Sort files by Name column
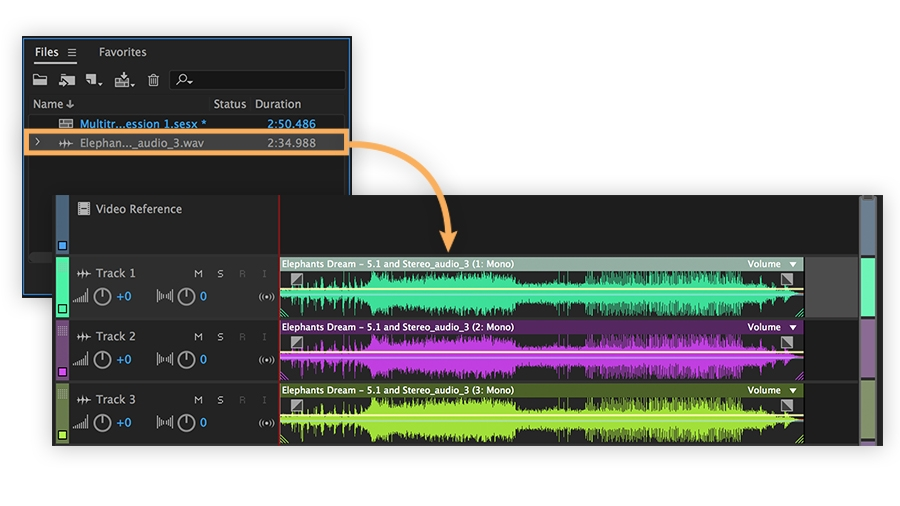The height and width of the screenshot is (506, 900). click(x=53, y=104)
